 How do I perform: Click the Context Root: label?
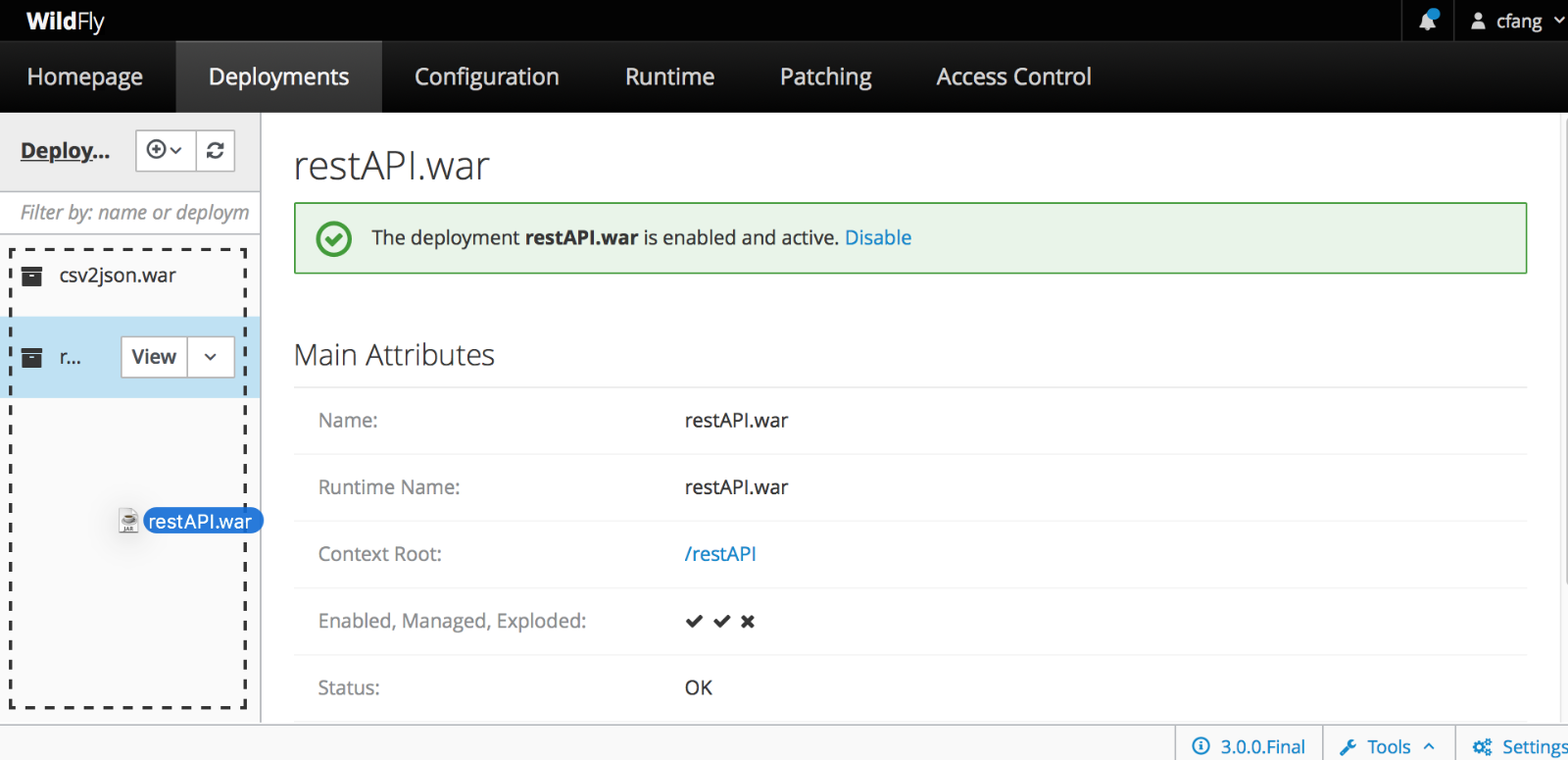click(x=380, y=554)
